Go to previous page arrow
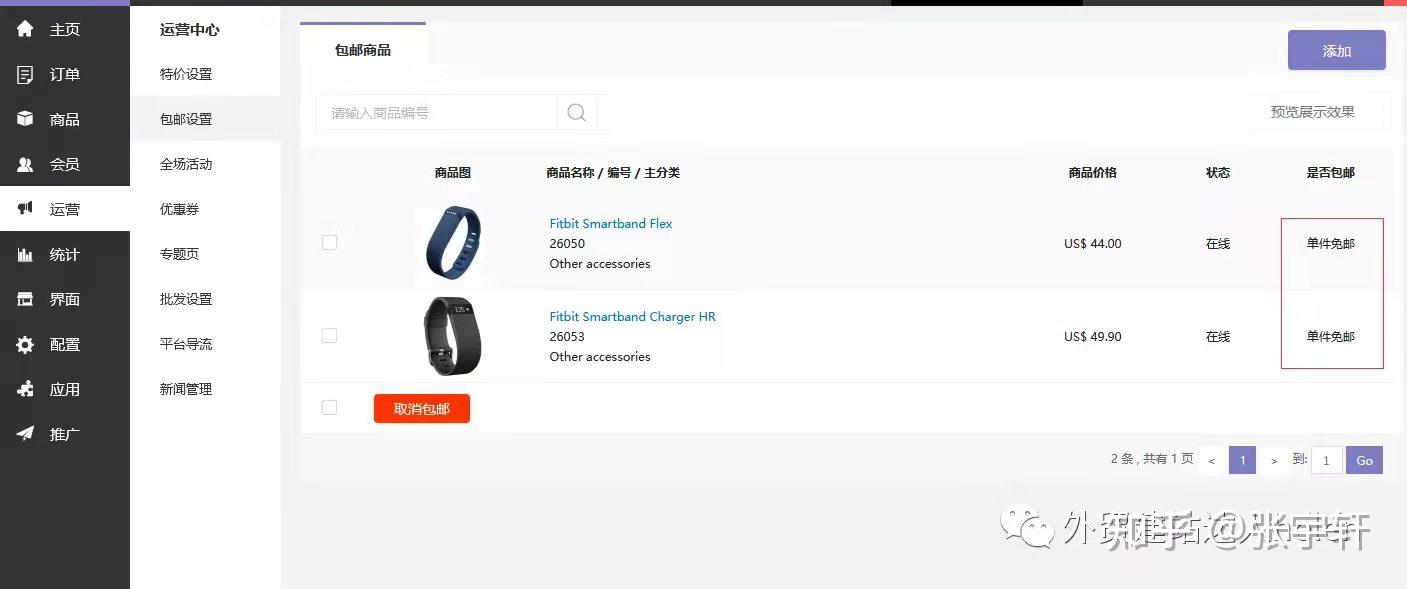This screenshot has height=589, width=1407. tap(1211, 460)
